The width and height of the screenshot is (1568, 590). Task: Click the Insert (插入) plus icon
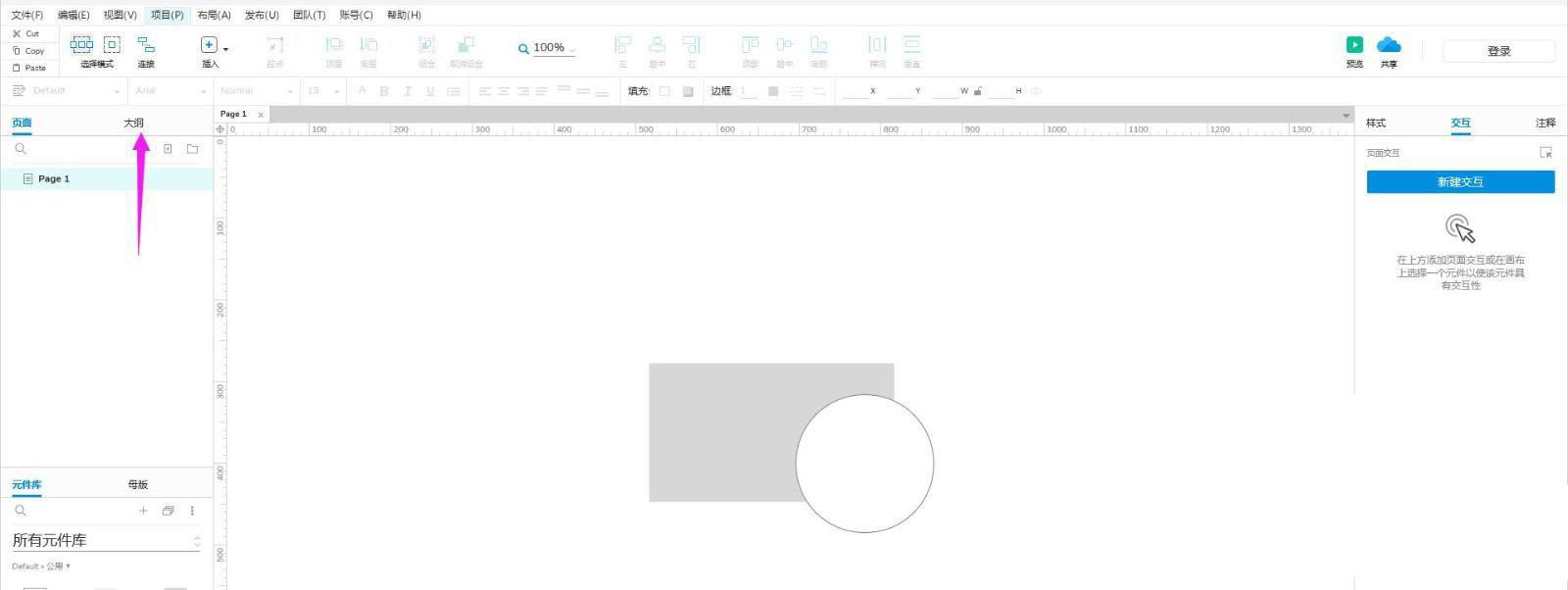(x=209, y=45)
